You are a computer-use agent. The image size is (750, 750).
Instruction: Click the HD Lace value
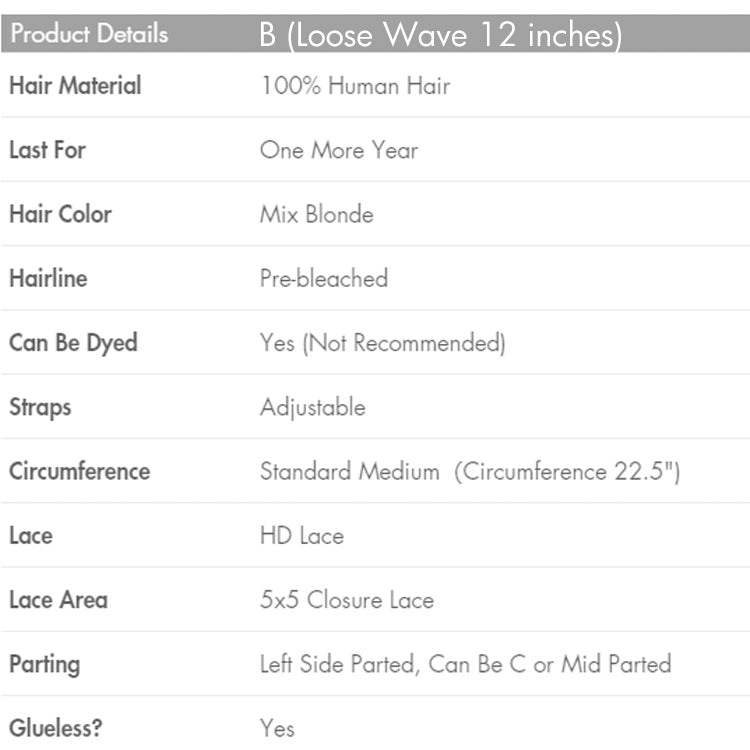click(x=301, y=535)
